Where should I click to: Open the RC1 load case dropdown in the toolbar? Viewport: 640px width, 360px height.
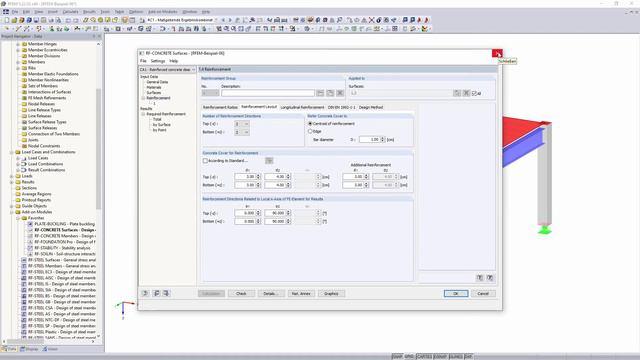pos(216,20)
